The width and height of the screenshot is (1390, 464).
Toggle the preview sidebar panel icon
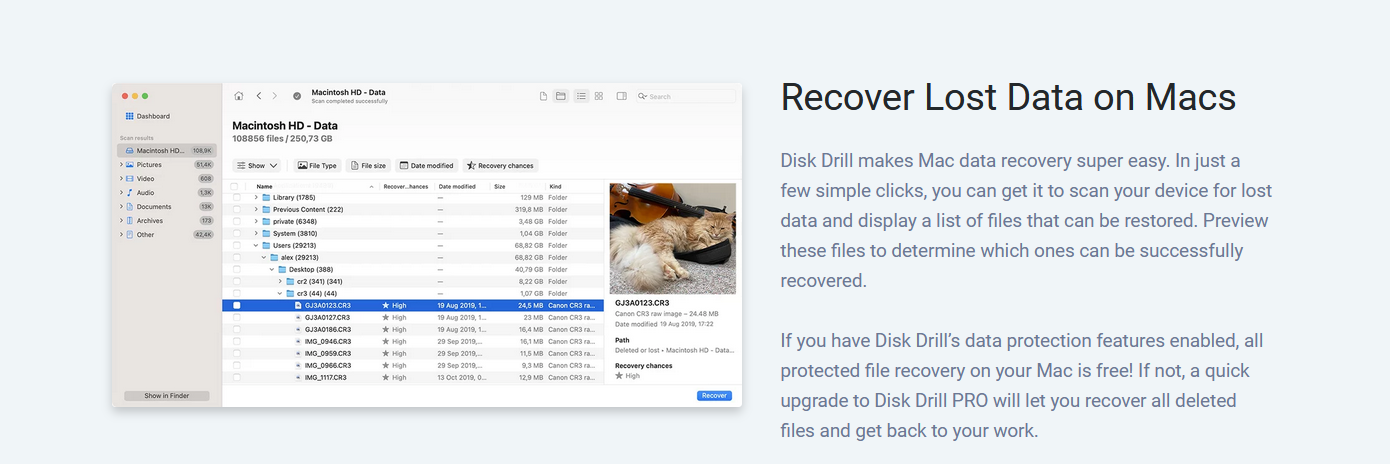tap(621, 96)
